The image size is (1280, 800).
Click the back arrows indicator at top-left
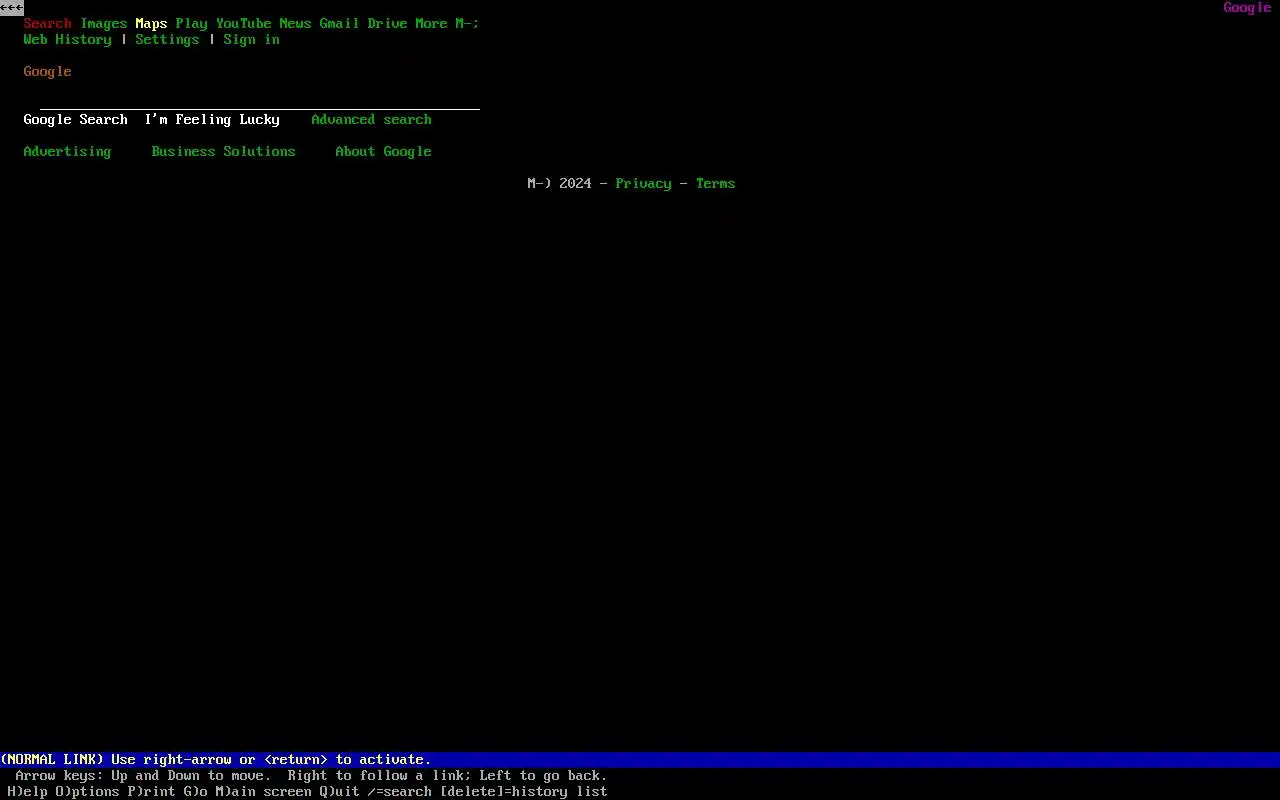(12, 8)
